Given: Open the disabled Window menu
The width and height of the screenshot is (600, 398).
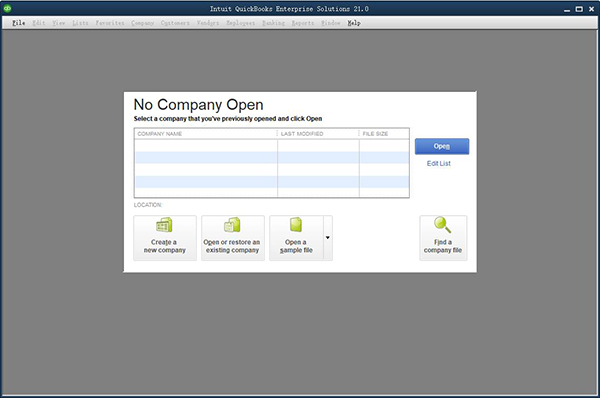Looking at the screenshot, I should 331,23.
